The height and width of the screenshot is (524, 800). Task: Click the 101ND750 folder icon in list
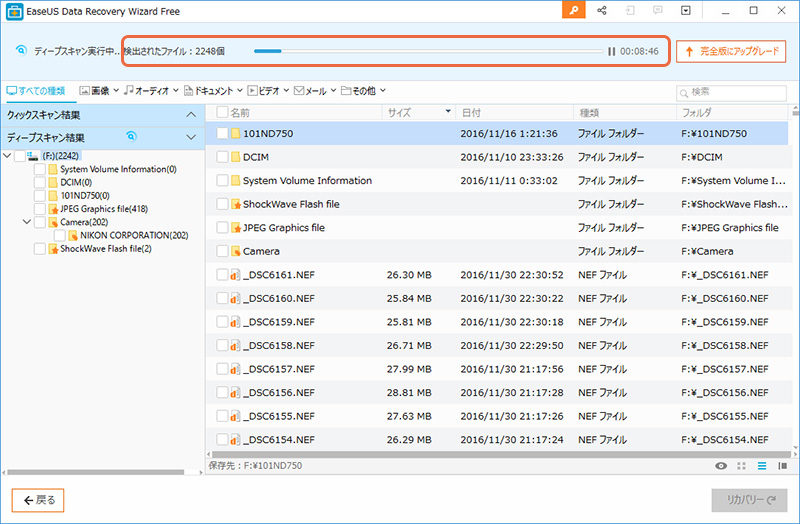click(235, 134)
